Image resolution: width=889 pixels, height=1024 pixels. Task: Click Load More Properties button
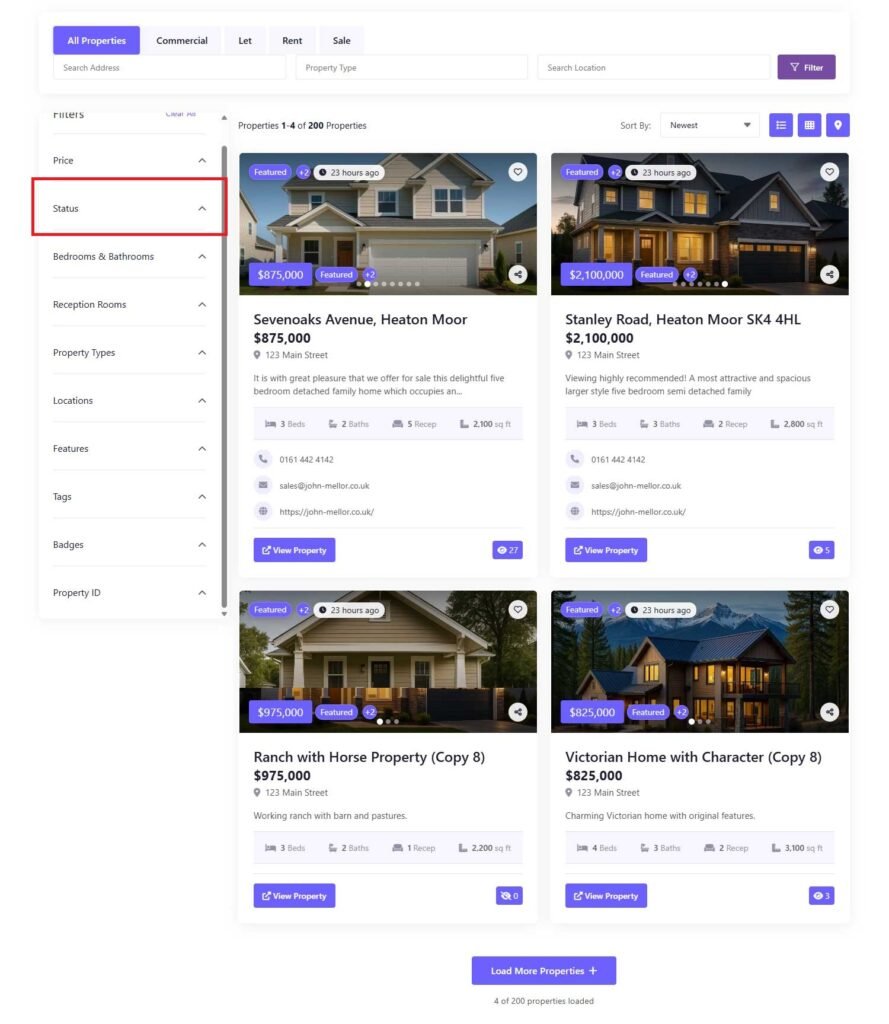[x=543, y=970]
